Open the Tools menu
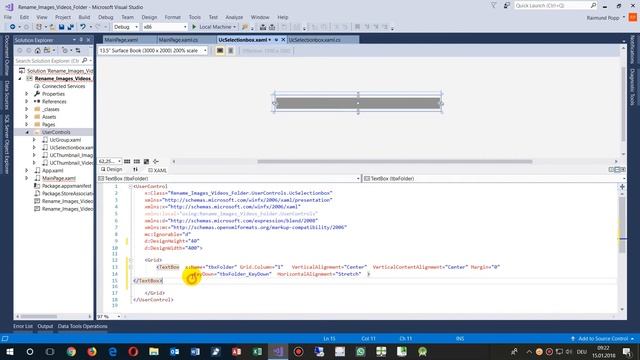The height and width of the screenshot is (360, 640). [195, 17]
